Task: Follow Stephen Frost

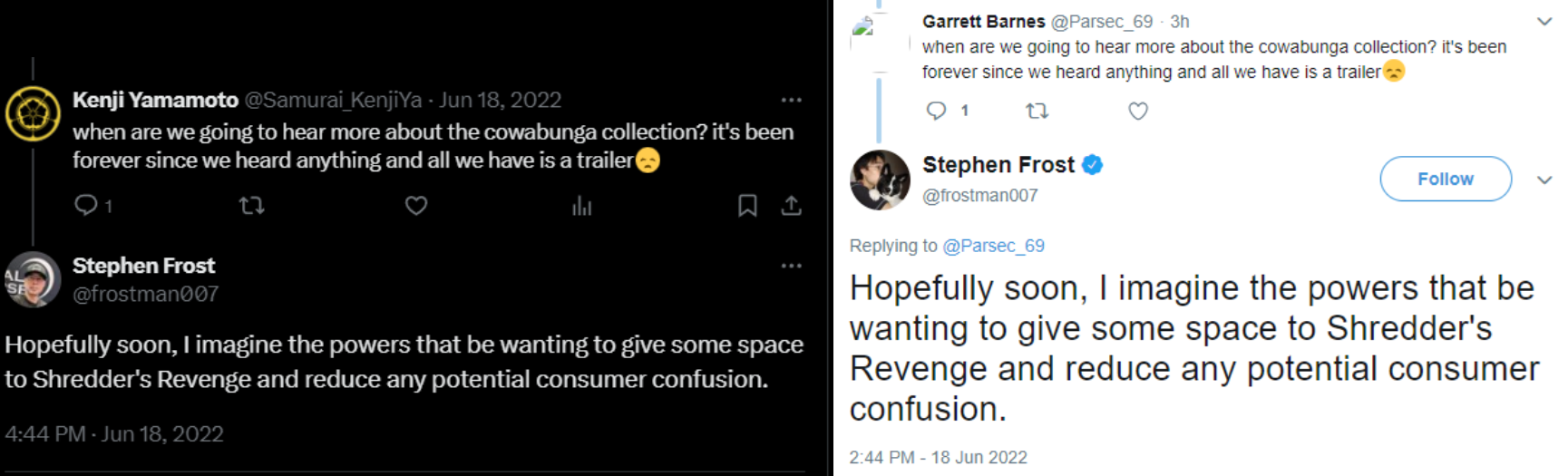Action: click(1445, 179)
